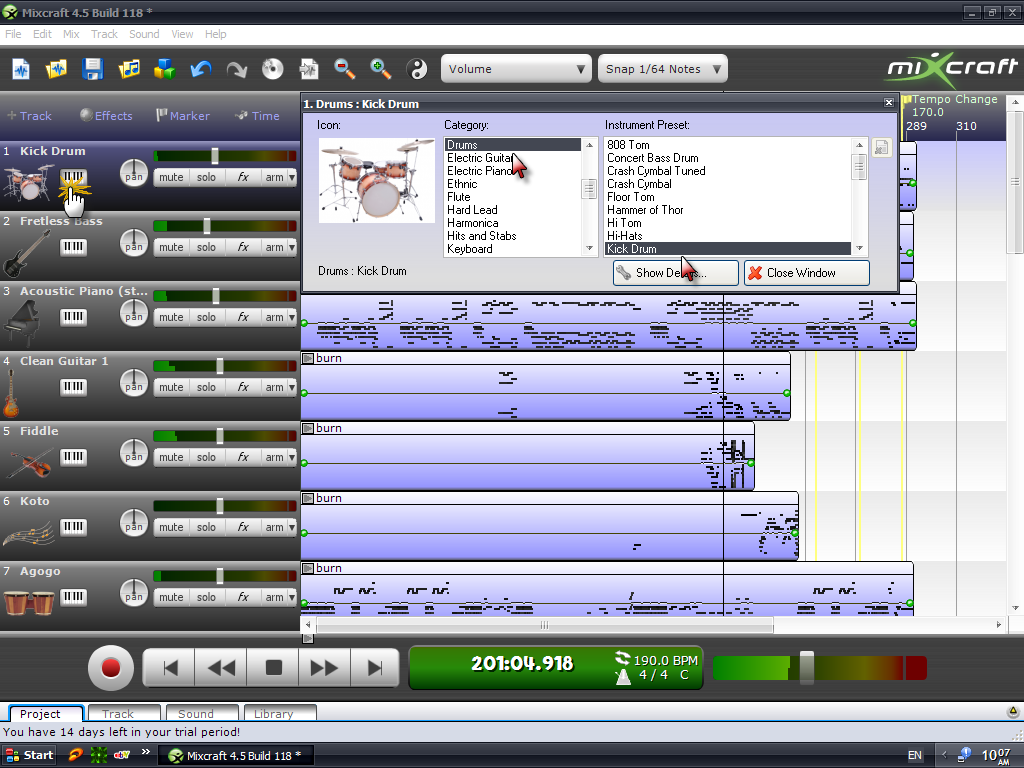Adjust the Kick Drum track volume slider
The width and height of the screenshot is (1024, 768).
coord(214,155)
